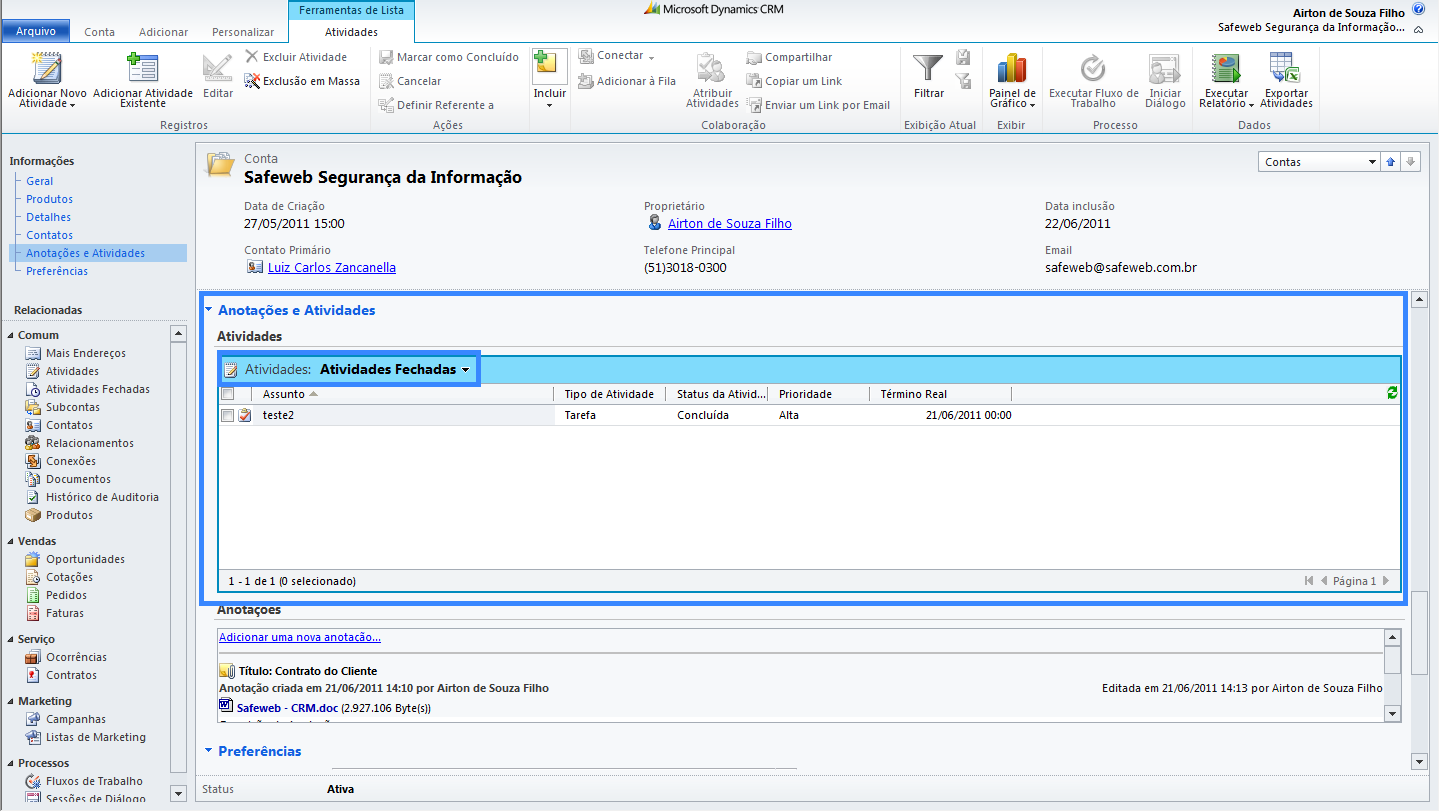Select the Atividades ribbon tab
This screenshot has width=1440, height=812.
pos(351,32)
